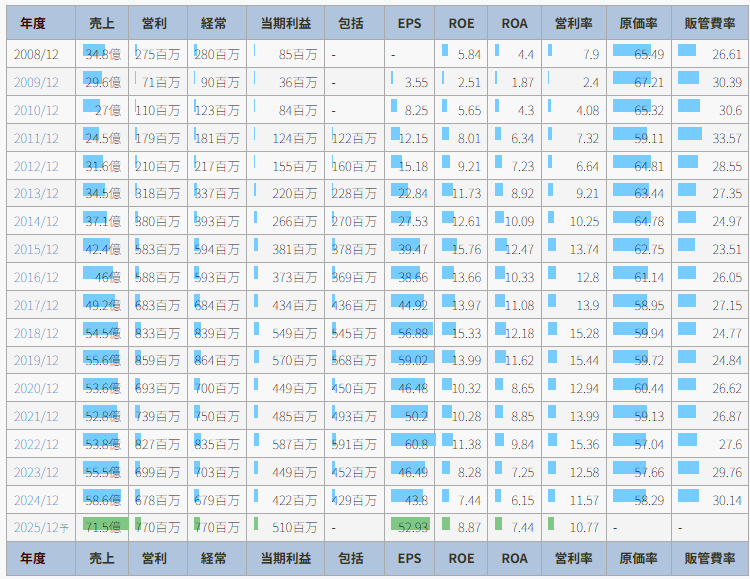The width and height of the screenshot is (750, 579).
Task: Open the 2025/12 forecast year cell
Action: click(40, 526)
